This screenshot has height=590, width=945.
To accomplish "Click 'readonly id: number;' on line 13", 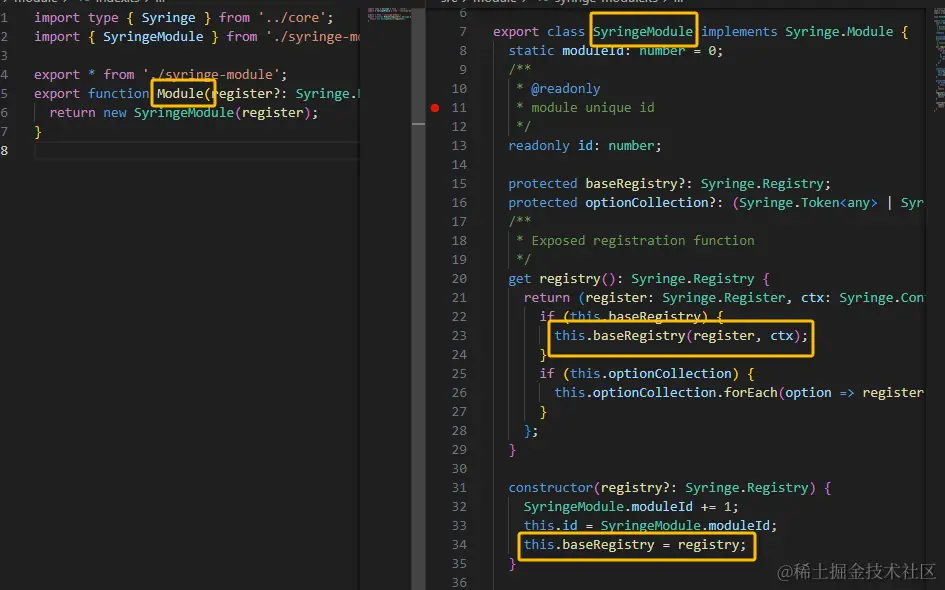I will click(585, 146).
